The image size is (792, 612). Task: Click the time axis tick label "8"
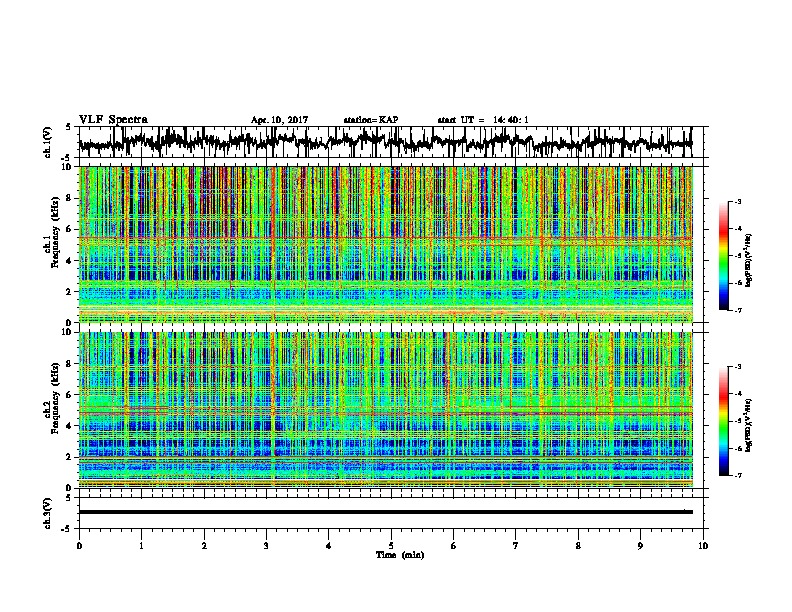pyautogui.click(x=578, y=546)
